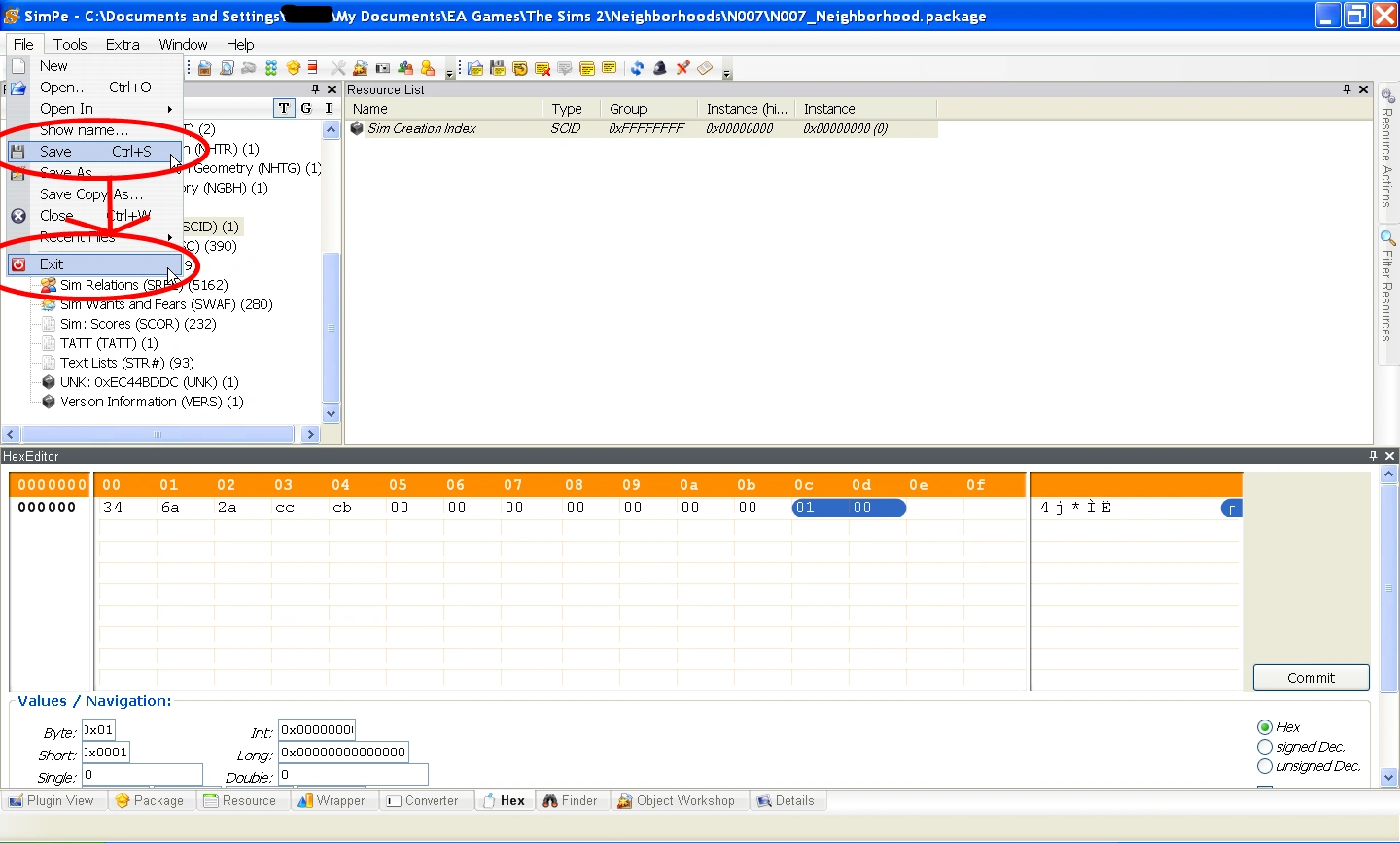Click the police helmet toolbar icon
This screenshot has width=1400, height=843.
[x=660, y=68]
